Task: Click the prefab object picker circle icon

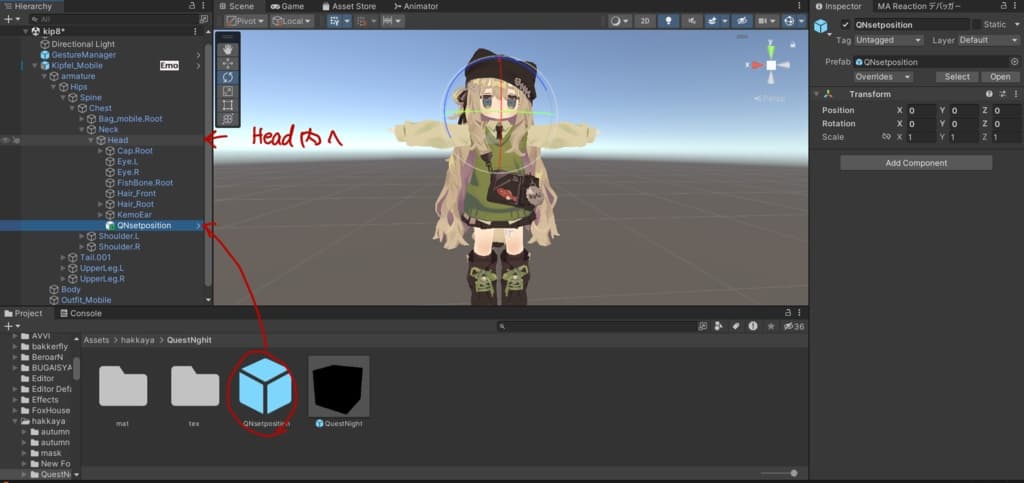Action: pyautogui.click(x=1014, y=62)
